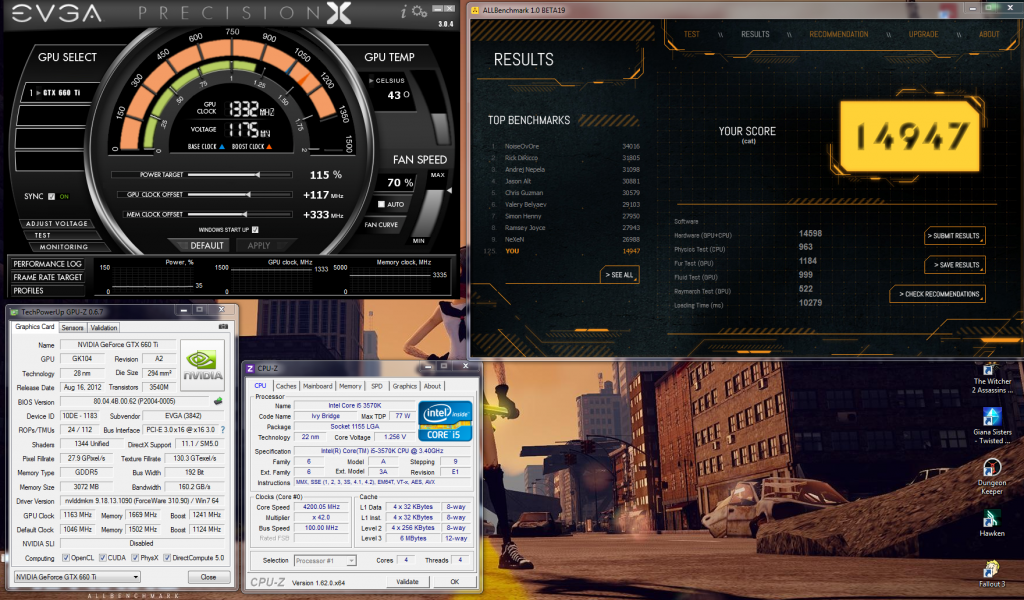Open EVGA Precision settings gear icon

[419, 12]
